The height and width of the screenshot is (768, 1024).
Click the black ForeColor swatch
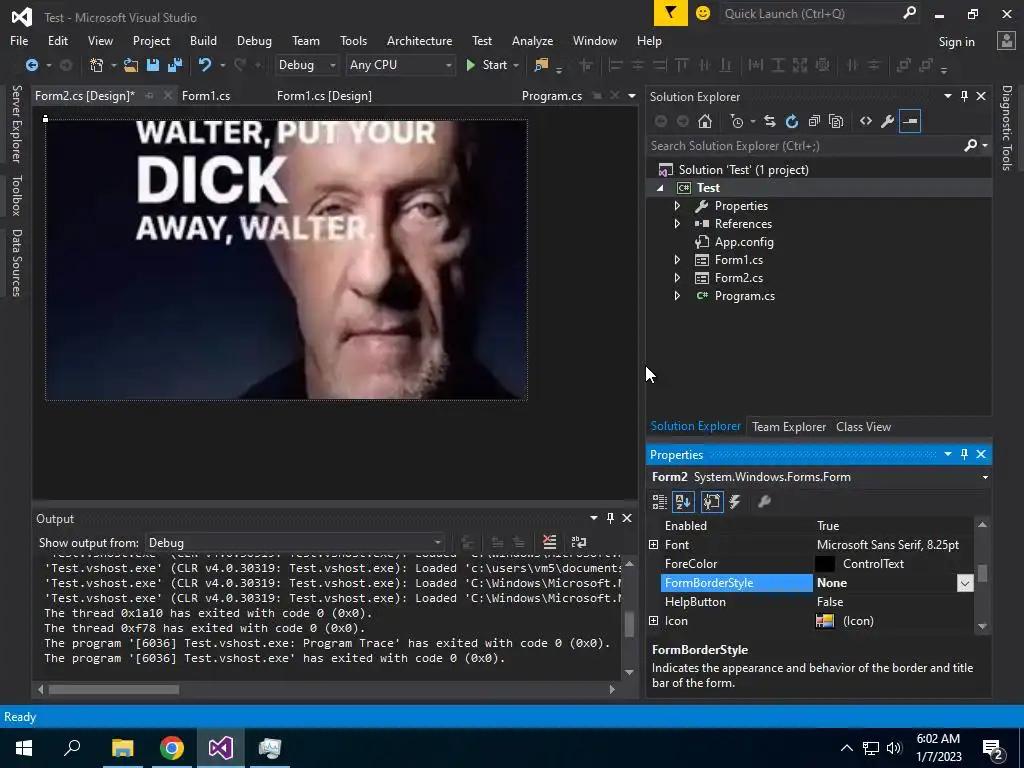coord(825,564)
